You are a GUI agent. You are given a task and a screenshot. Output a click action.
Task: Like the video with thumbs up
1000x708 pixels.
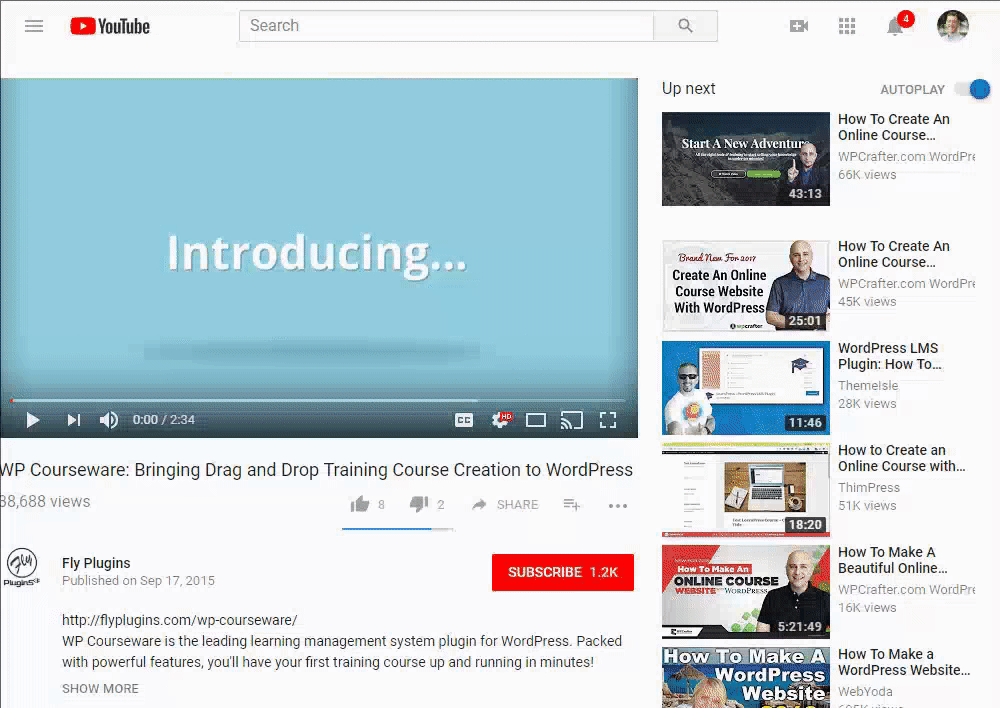[360, 505]
